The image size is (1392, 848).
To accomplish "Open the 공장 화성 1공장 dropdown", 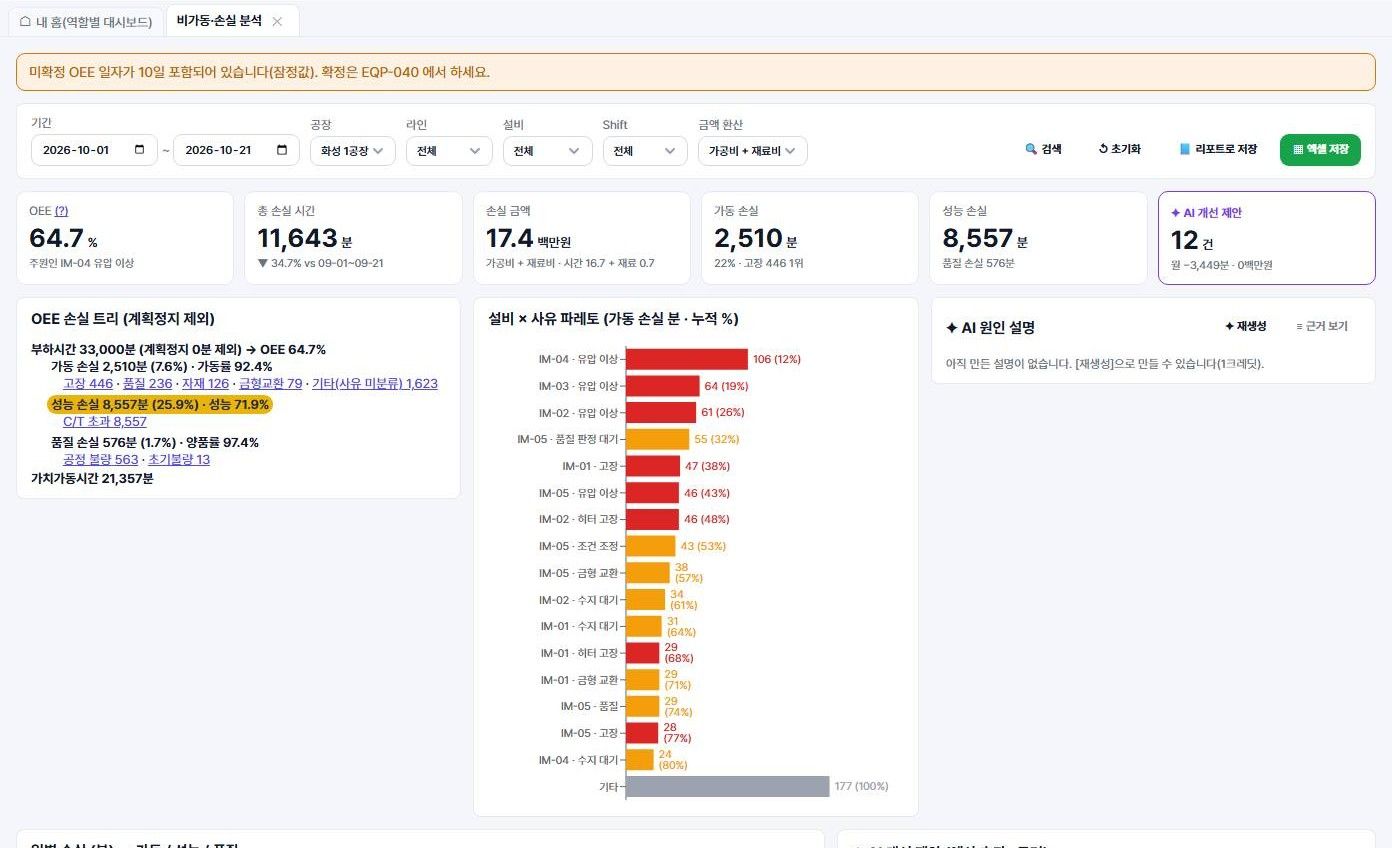I will point(352,150).
